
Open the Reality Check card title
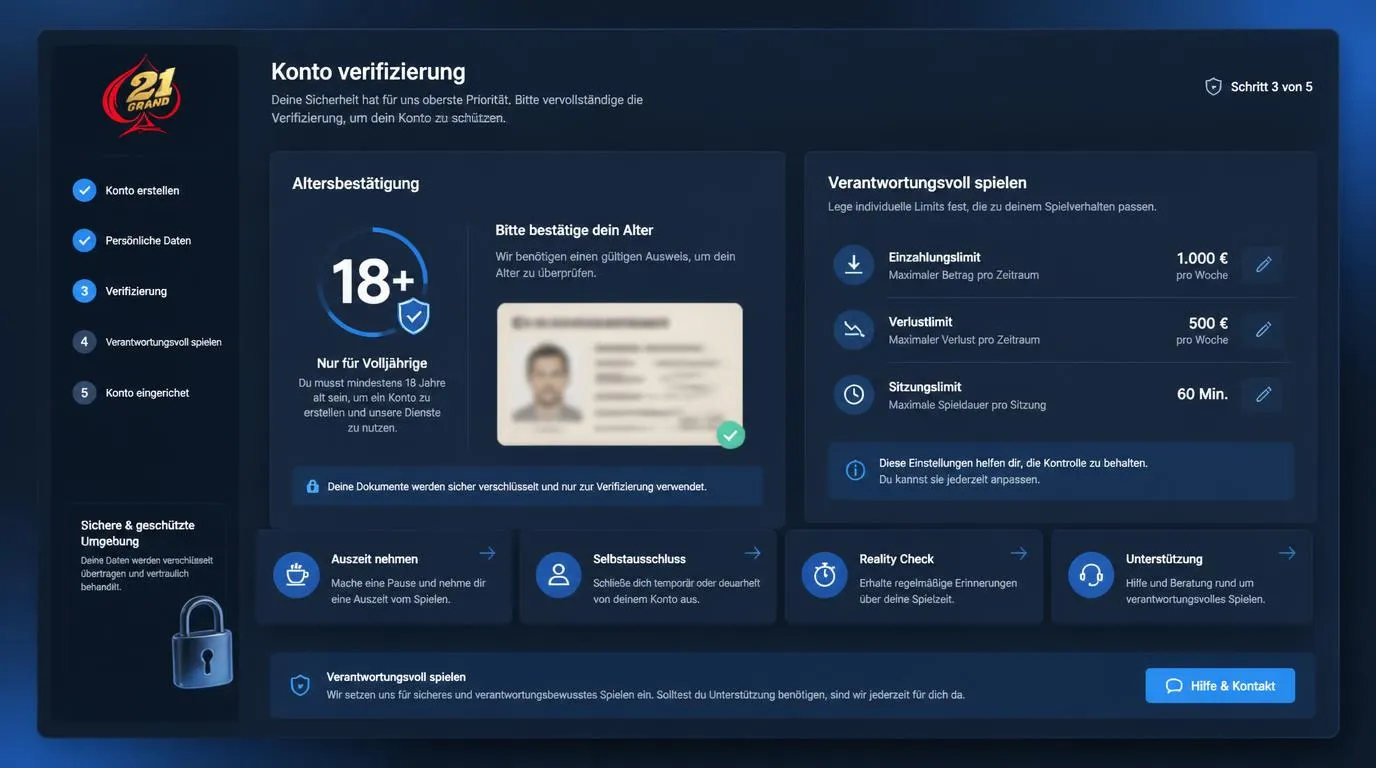pos(896,559)
